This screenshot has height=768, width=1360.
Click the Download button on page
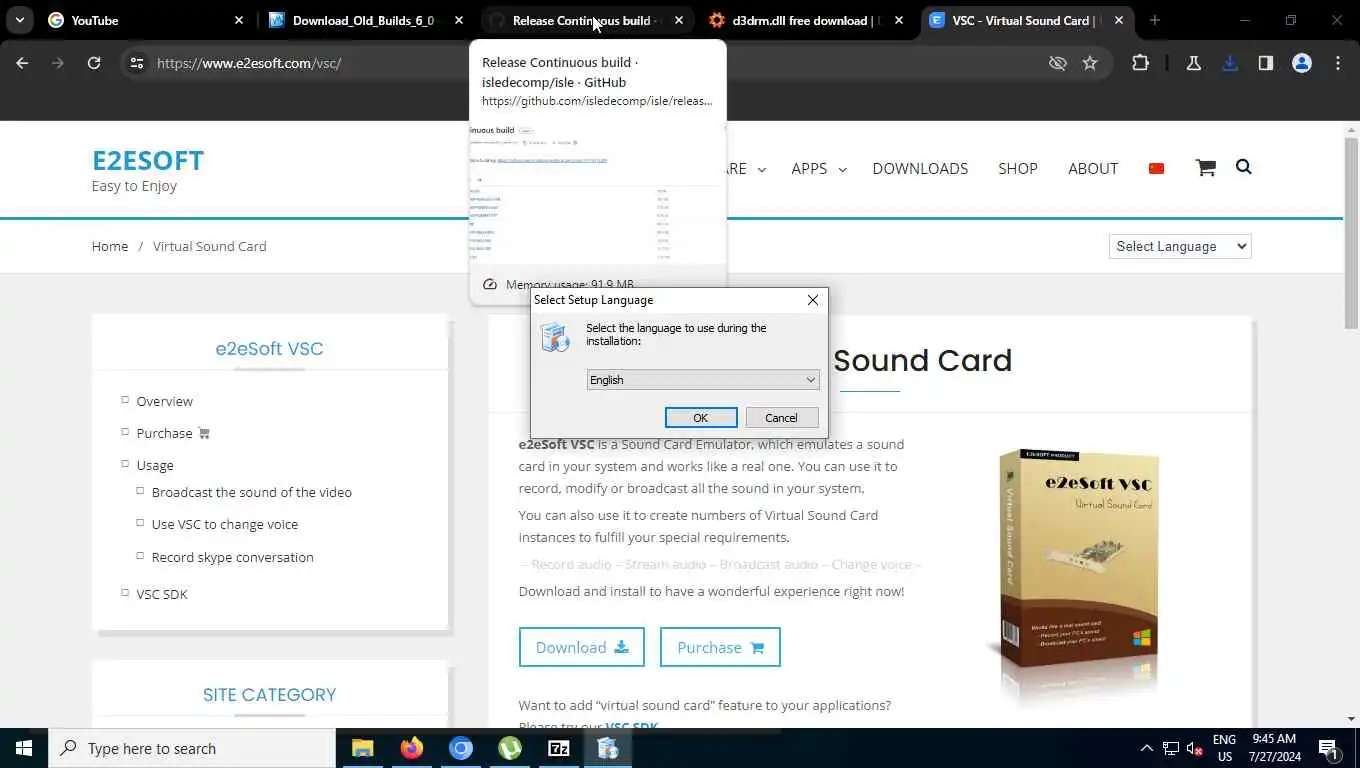point(581,647)
